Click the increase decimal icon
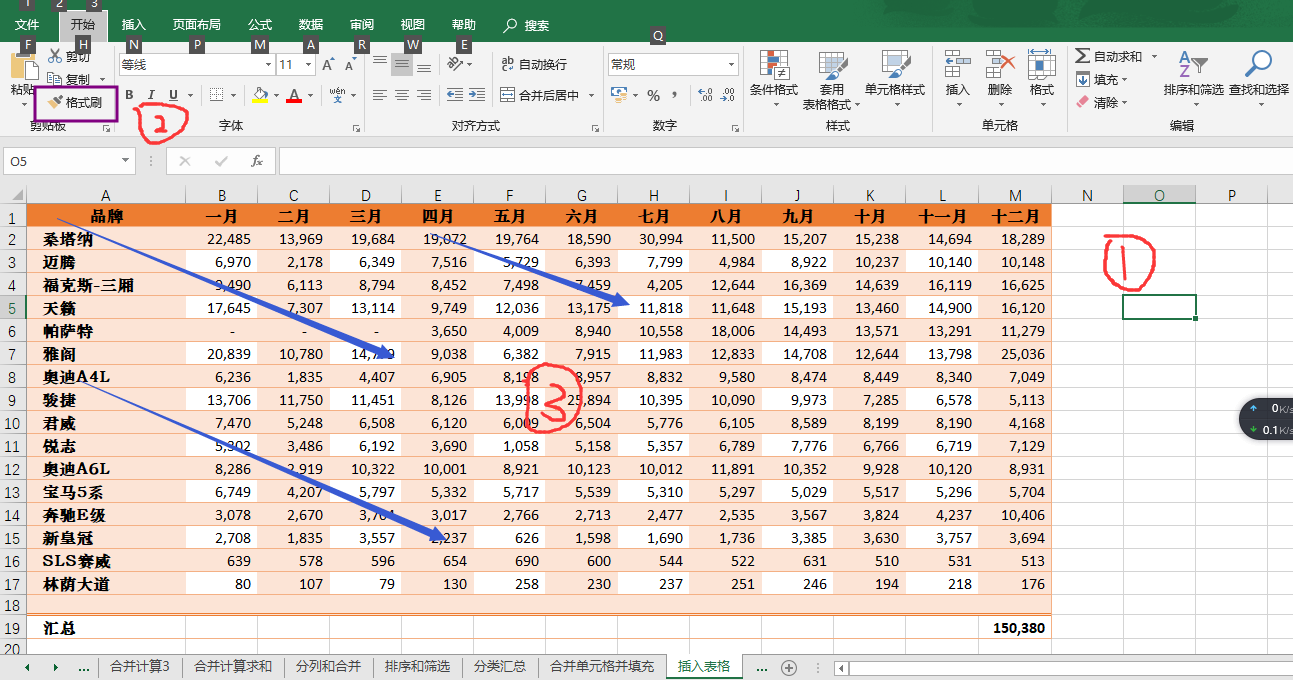The width and height of the screenshot is (1293, 680). (x=705, y=95)
